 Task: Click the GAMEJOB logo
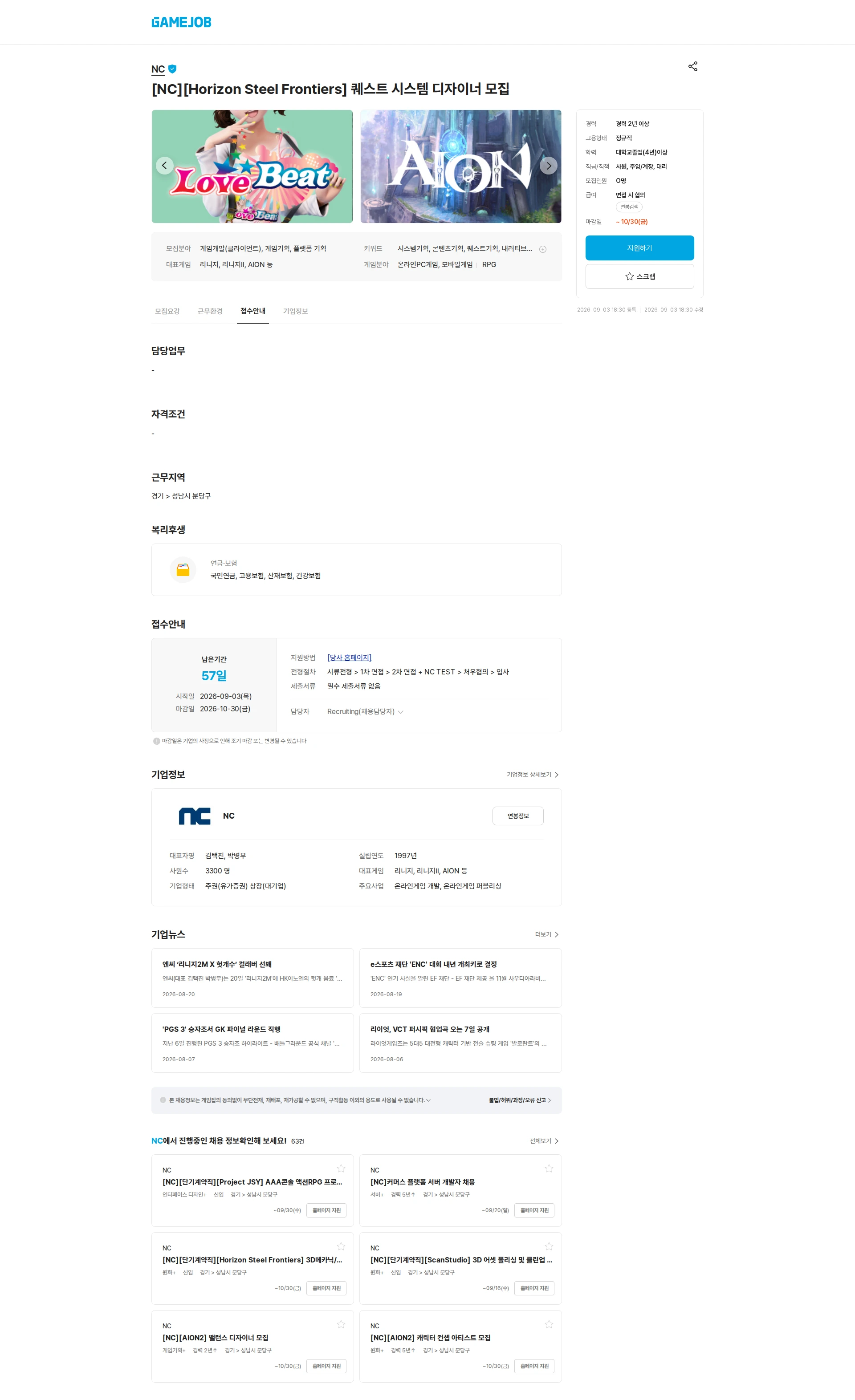(x=181, y=22)
